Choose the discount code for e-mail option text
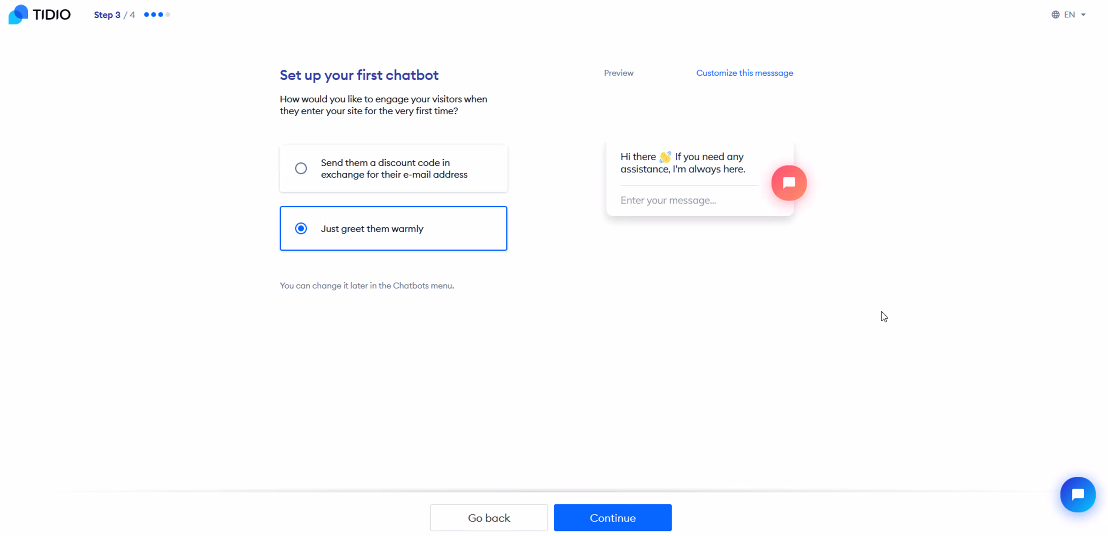Image resolution: width=1108 pixels, height=536 pixels. [x=394, y=169]
